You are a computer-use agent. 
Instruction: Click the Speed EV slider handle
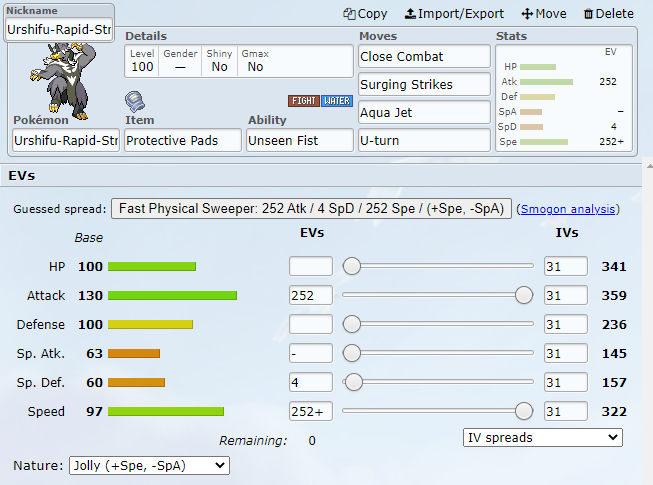[524, 411]
